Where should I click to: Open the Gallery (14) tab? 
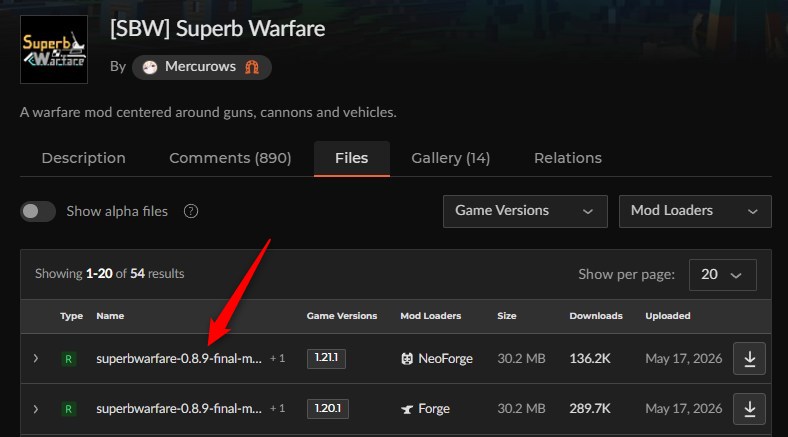[451, 158]
